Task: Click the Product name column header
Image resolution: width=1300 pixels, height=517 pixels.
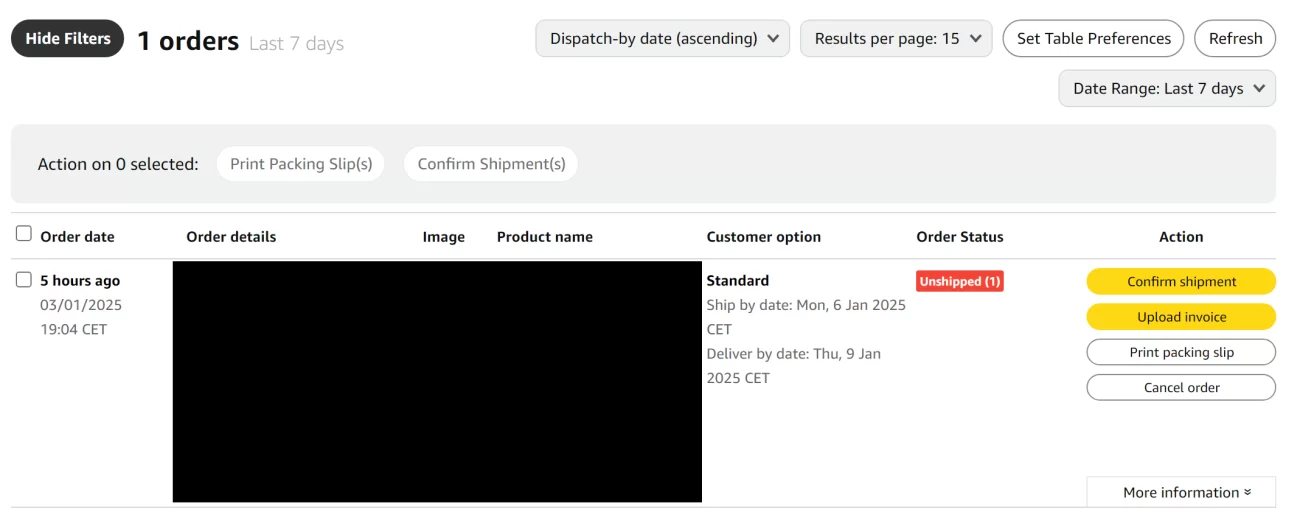Action: [544, 237]
